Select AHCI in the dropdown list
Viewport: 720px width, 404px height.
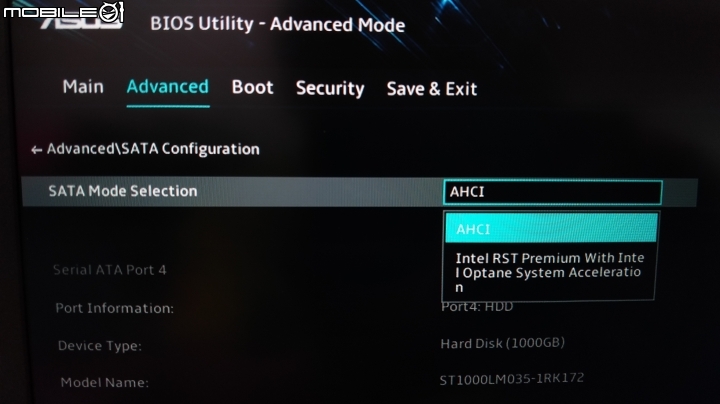tap(551, 228)
